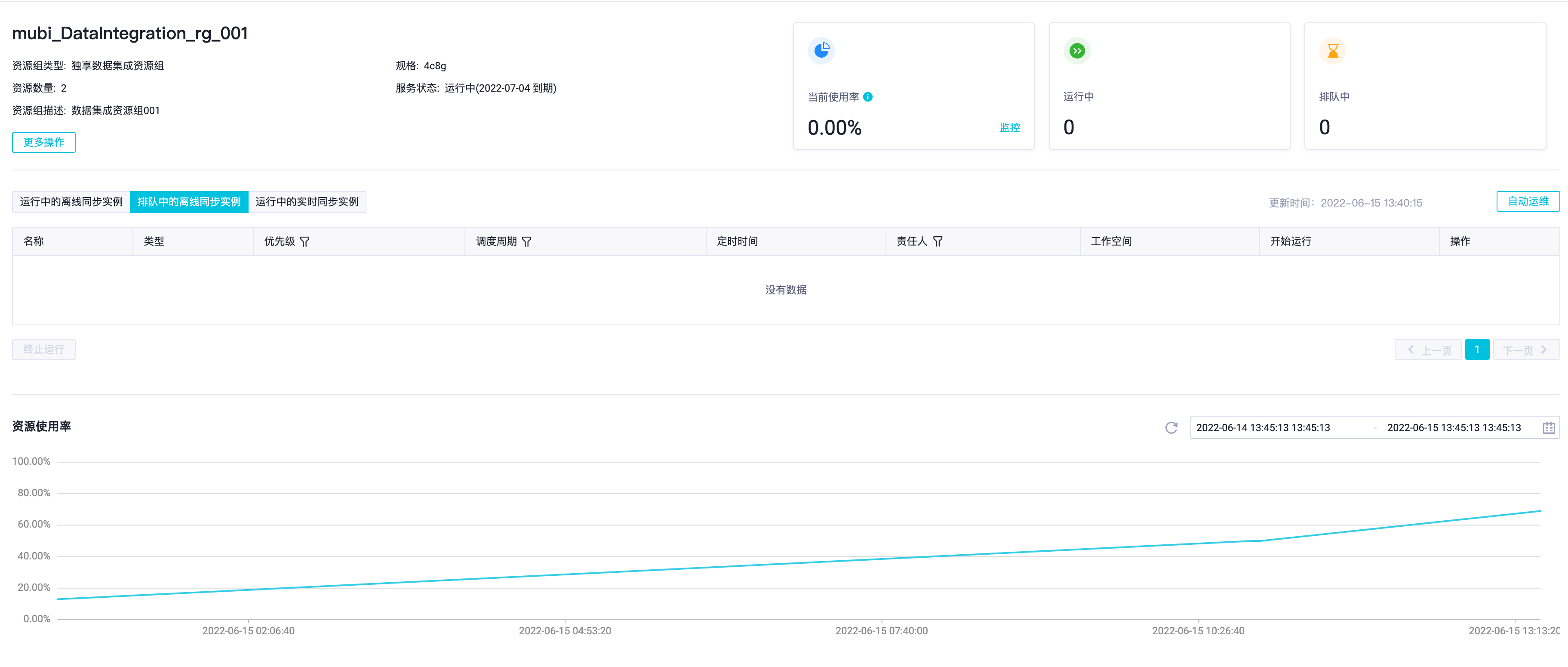Click the 0.00% usage value
The height and width of the screenshot is (667, 1568).
(834, 128)
